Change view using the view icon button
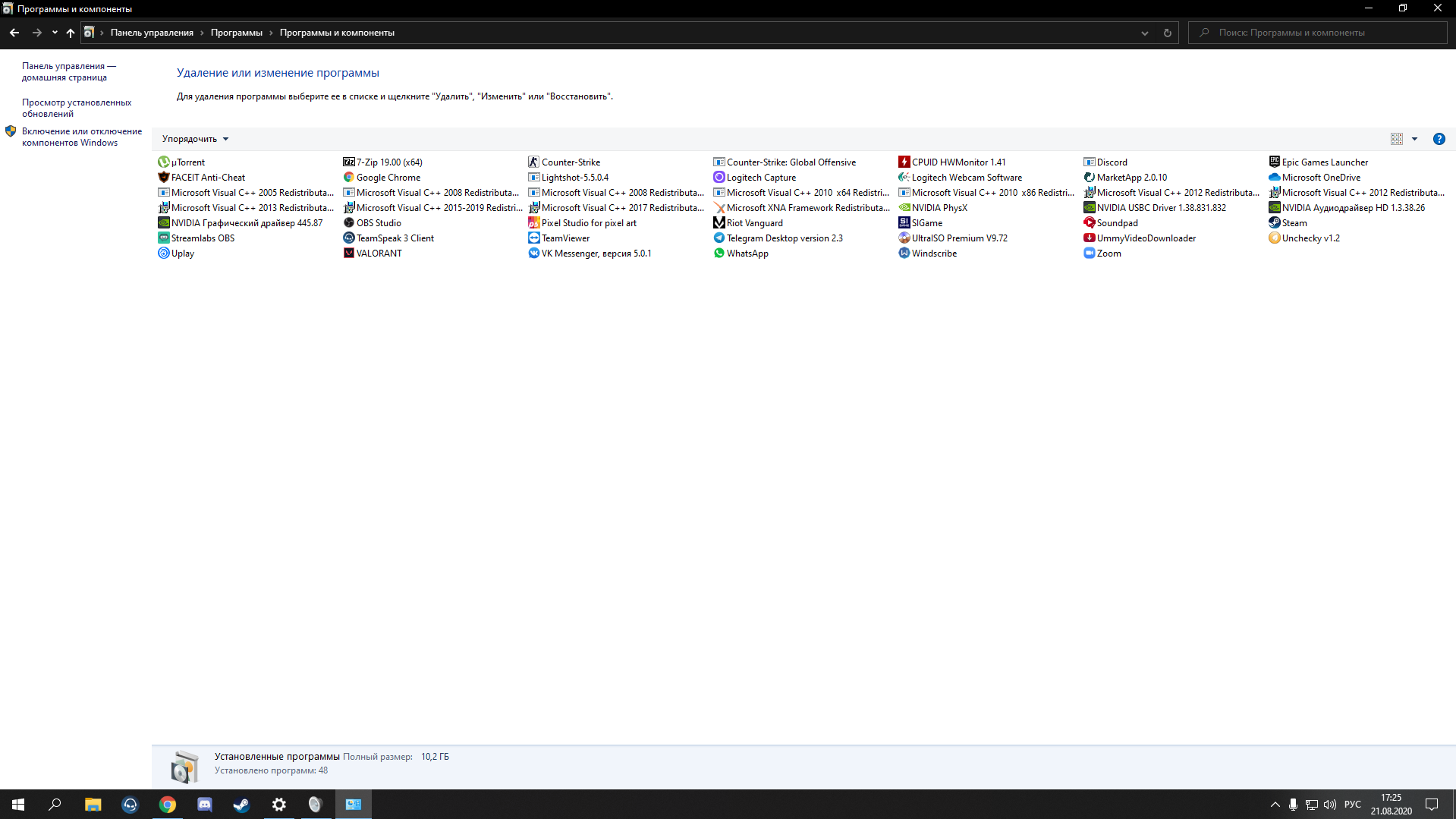 (1397, 139)
